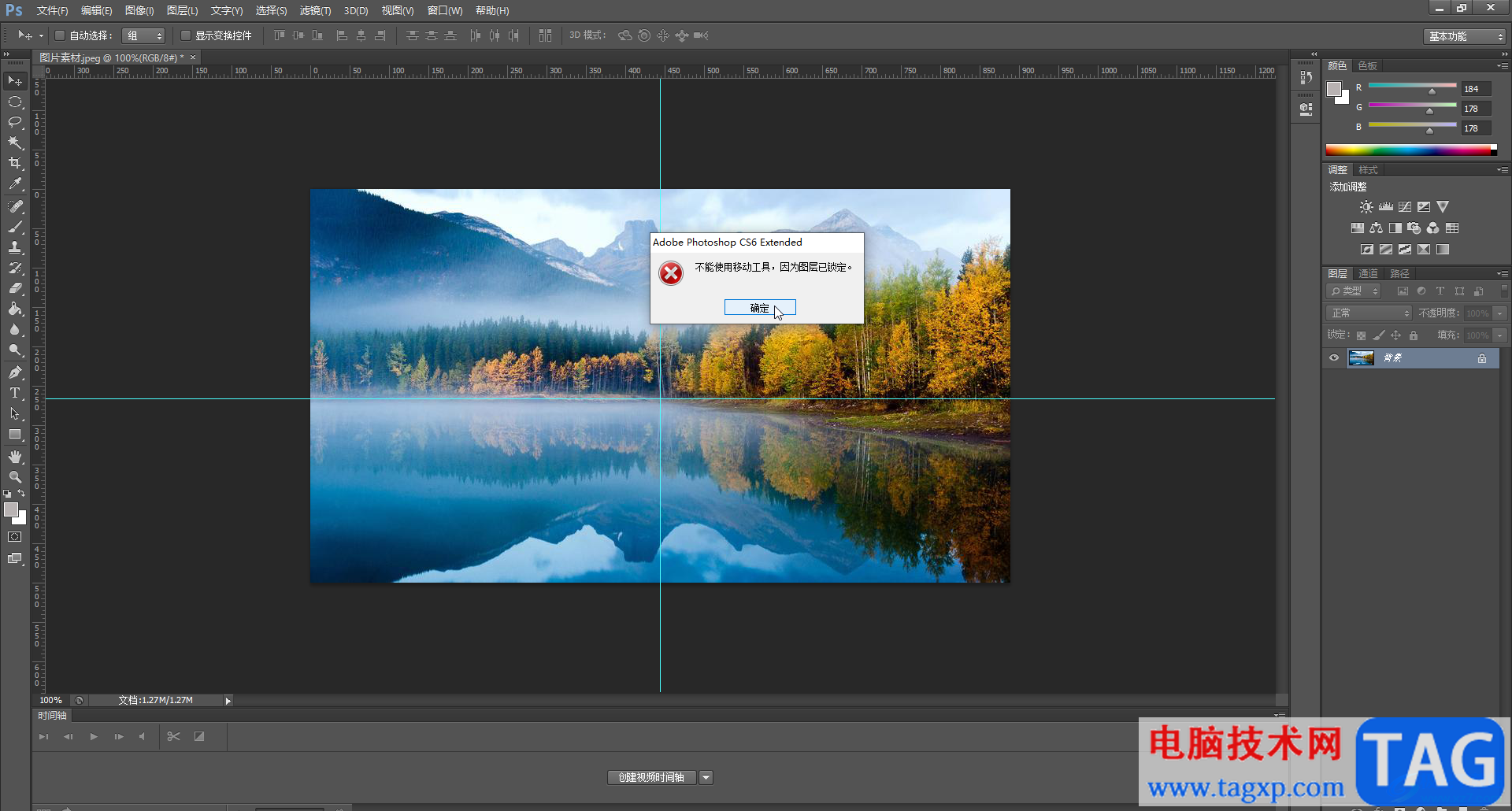
Task: Add a Channel Mixer adjustment
Action: click(1433, 228)
